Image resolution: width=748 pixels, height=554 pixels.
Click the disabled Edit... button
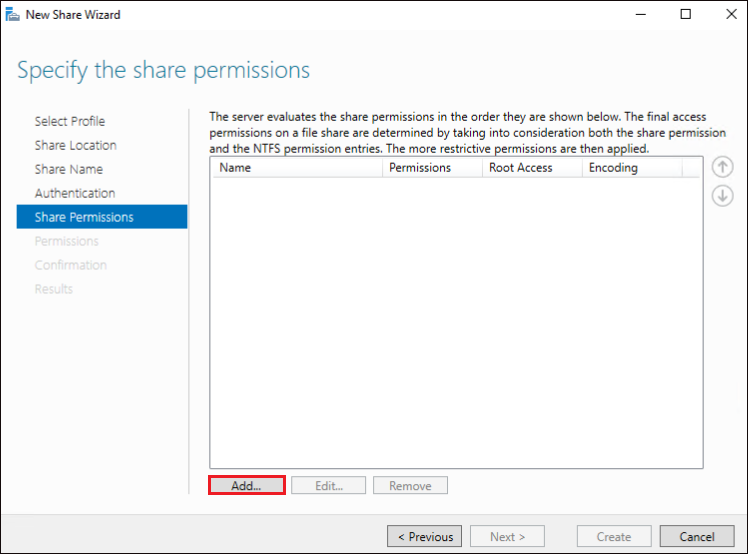coord(329,485)
